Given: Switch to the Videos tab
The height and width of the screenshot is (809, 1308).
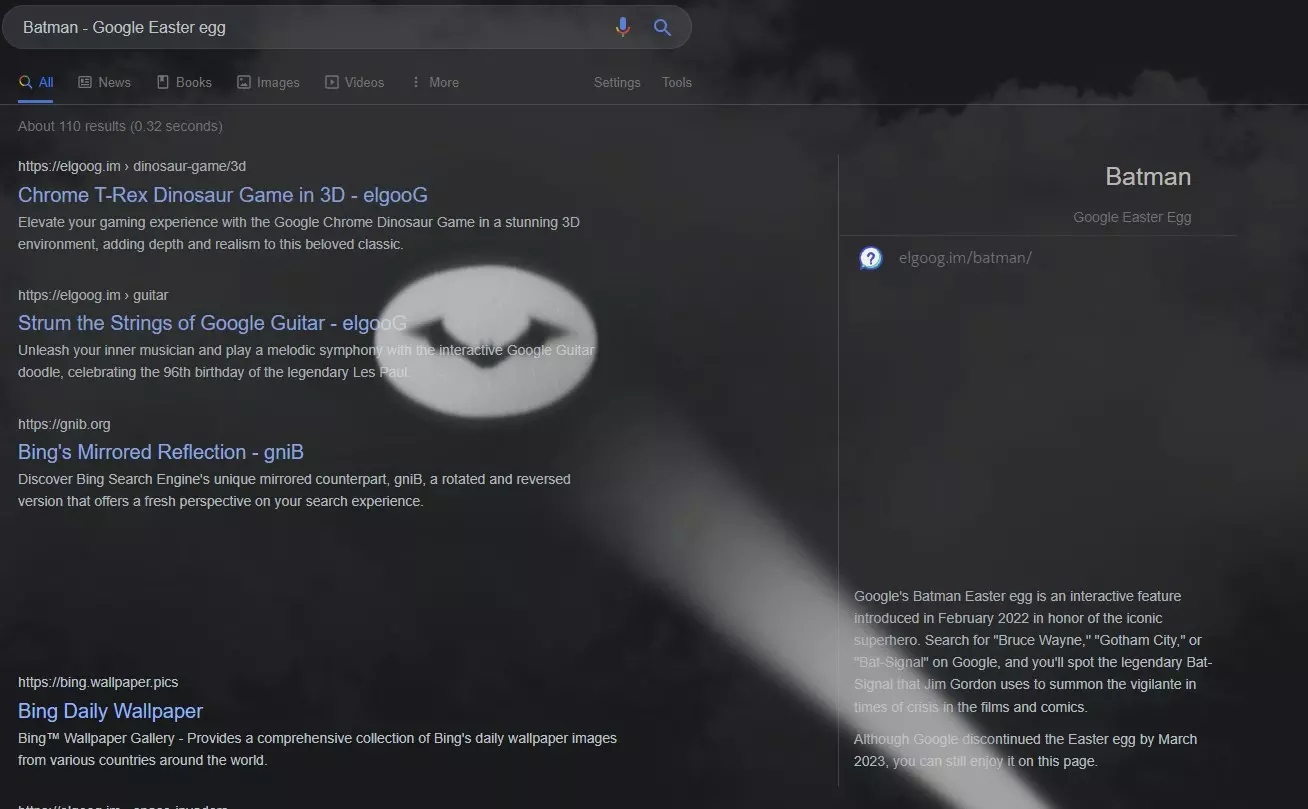Looking at the screenshot, I should point(354,82).
